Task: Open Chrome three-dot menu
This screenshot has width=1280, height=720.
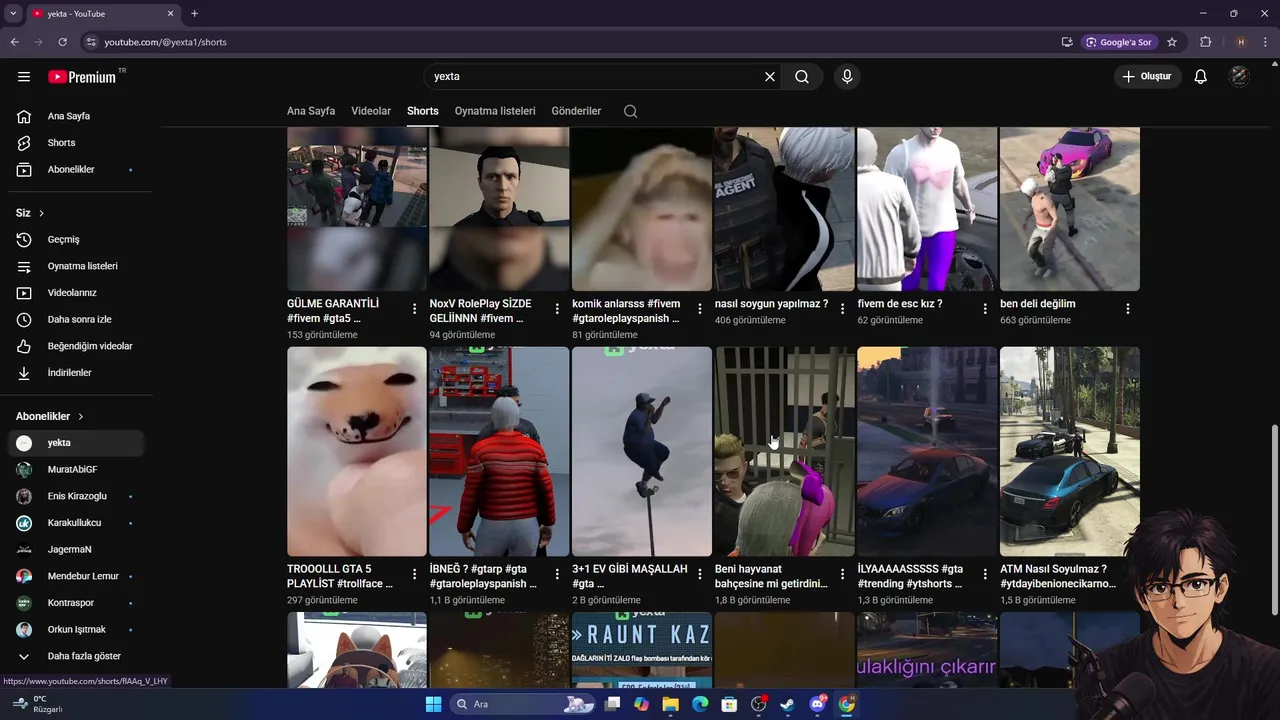Action: point(1266,42)
